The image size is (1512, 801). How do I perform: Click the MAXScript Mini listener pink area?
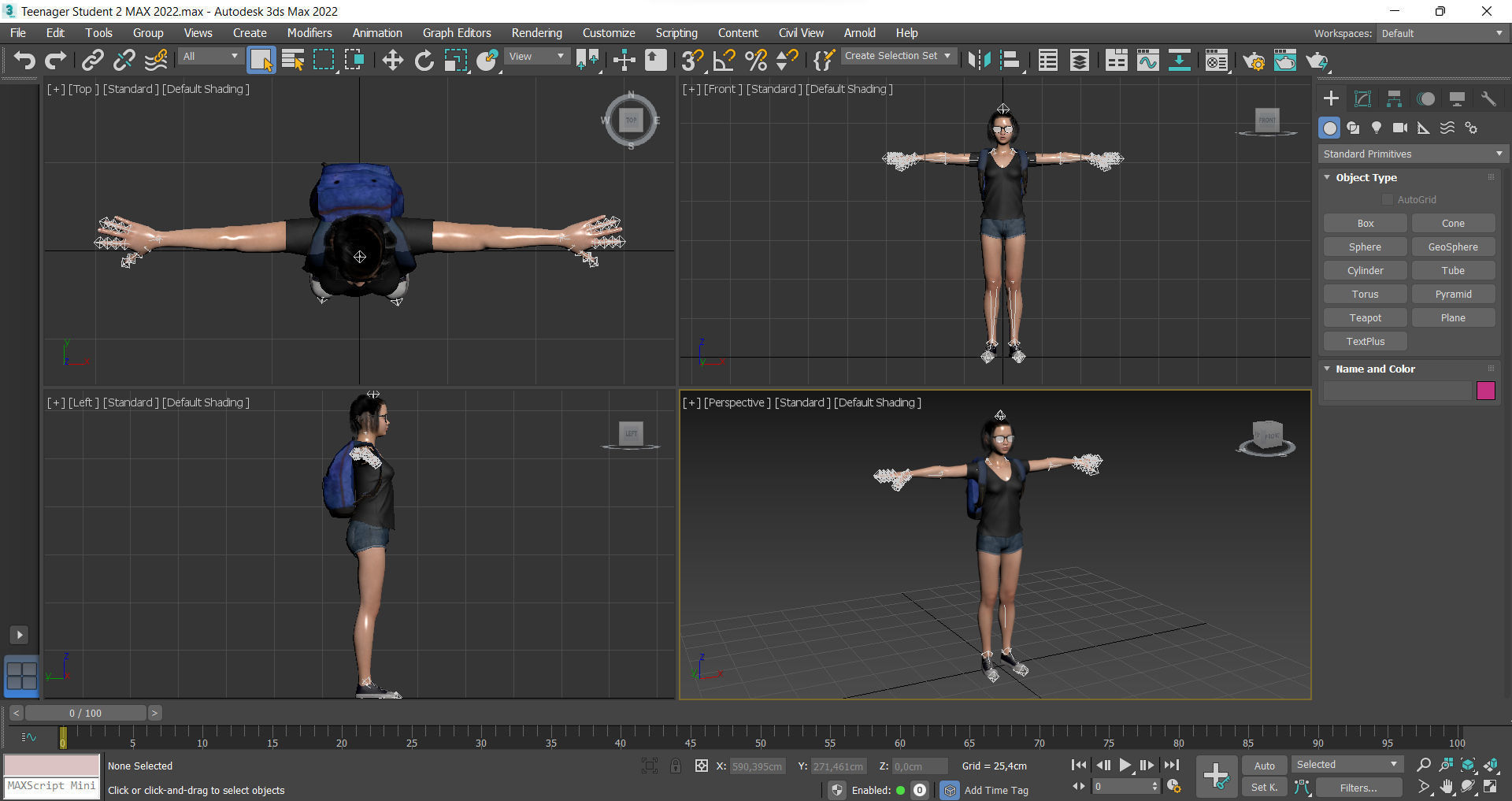(x=52, y=765)
